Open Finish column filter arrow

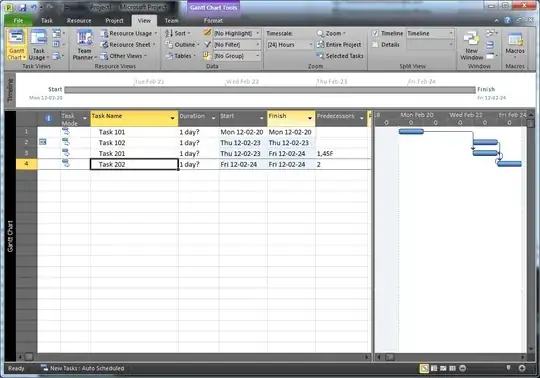coord(310,118)
